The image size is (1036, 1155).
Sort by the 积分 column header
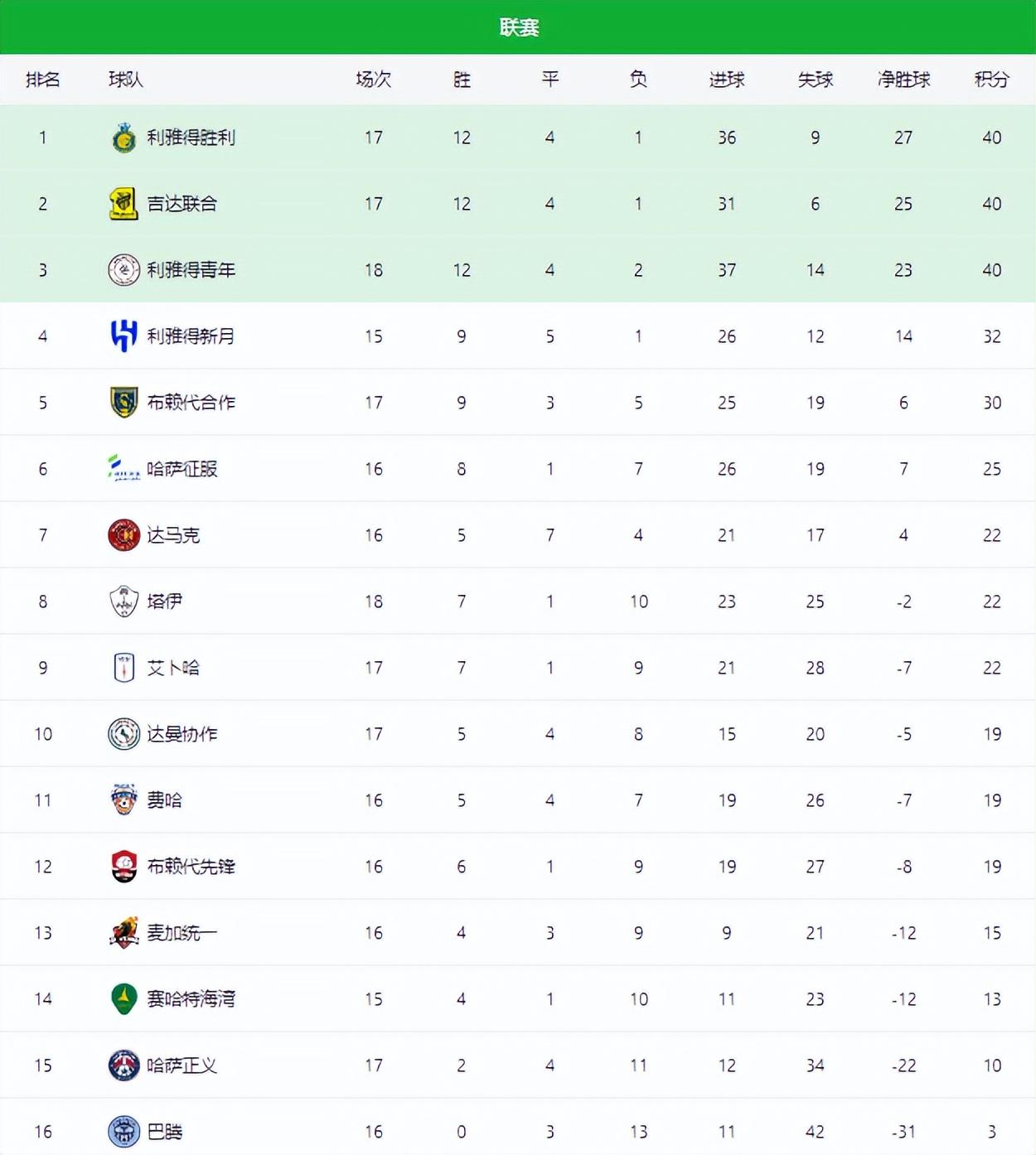click(992, 80)
